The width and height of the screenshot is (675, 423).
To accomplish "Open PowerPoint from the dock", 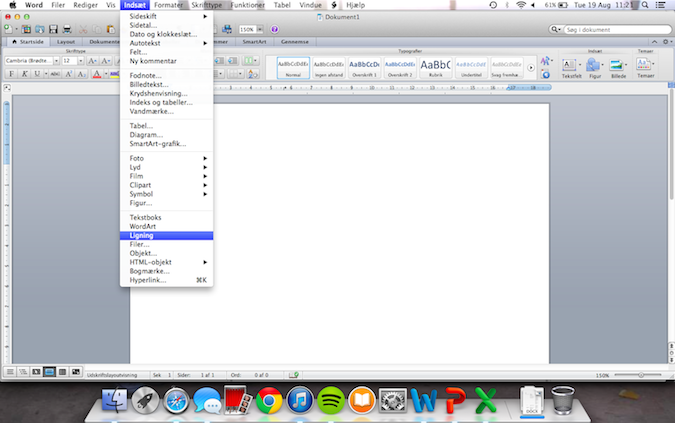I will pos(455,401).
